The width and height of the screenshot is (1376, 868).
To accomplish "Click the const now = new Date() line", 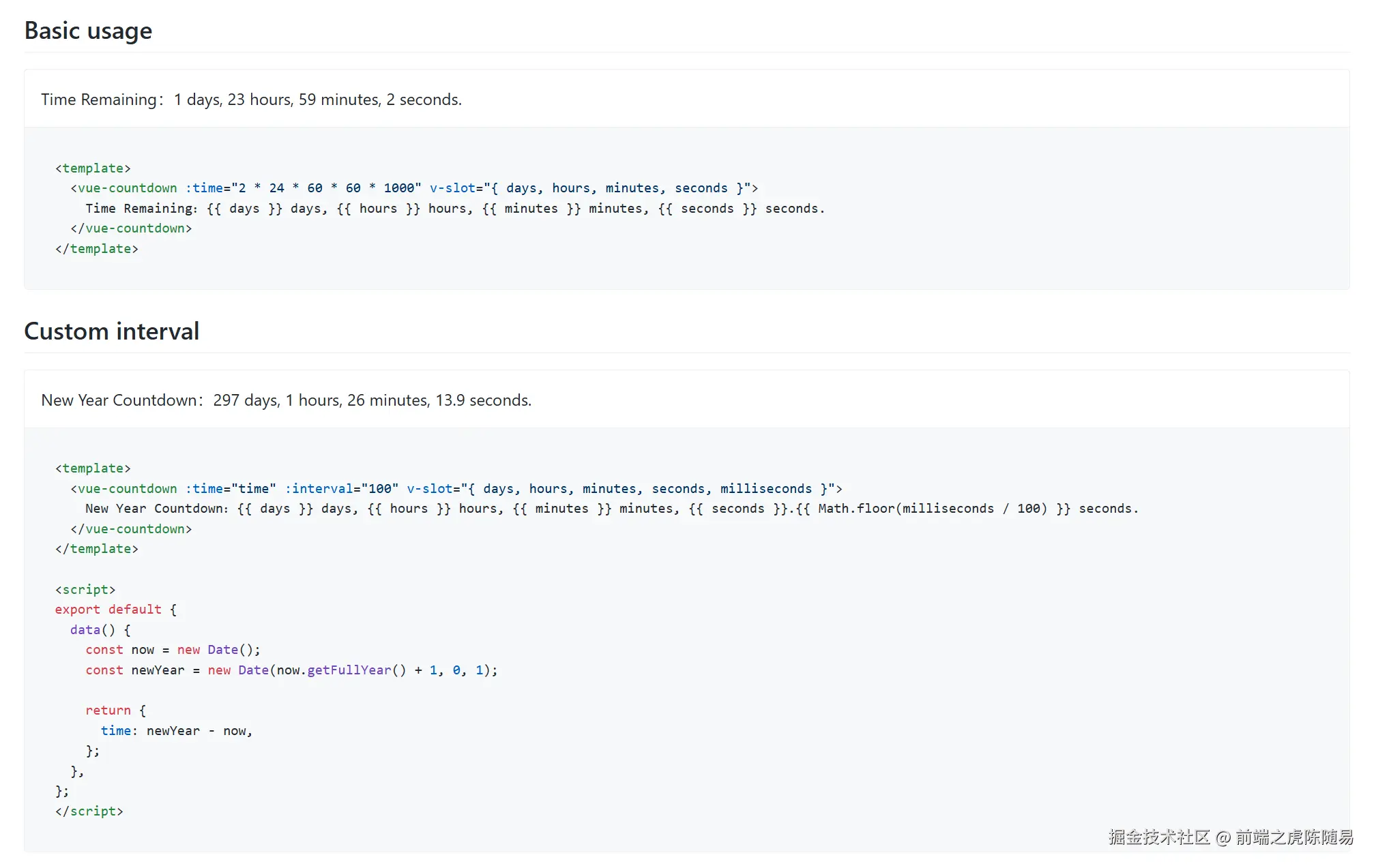I will point(173,650).
